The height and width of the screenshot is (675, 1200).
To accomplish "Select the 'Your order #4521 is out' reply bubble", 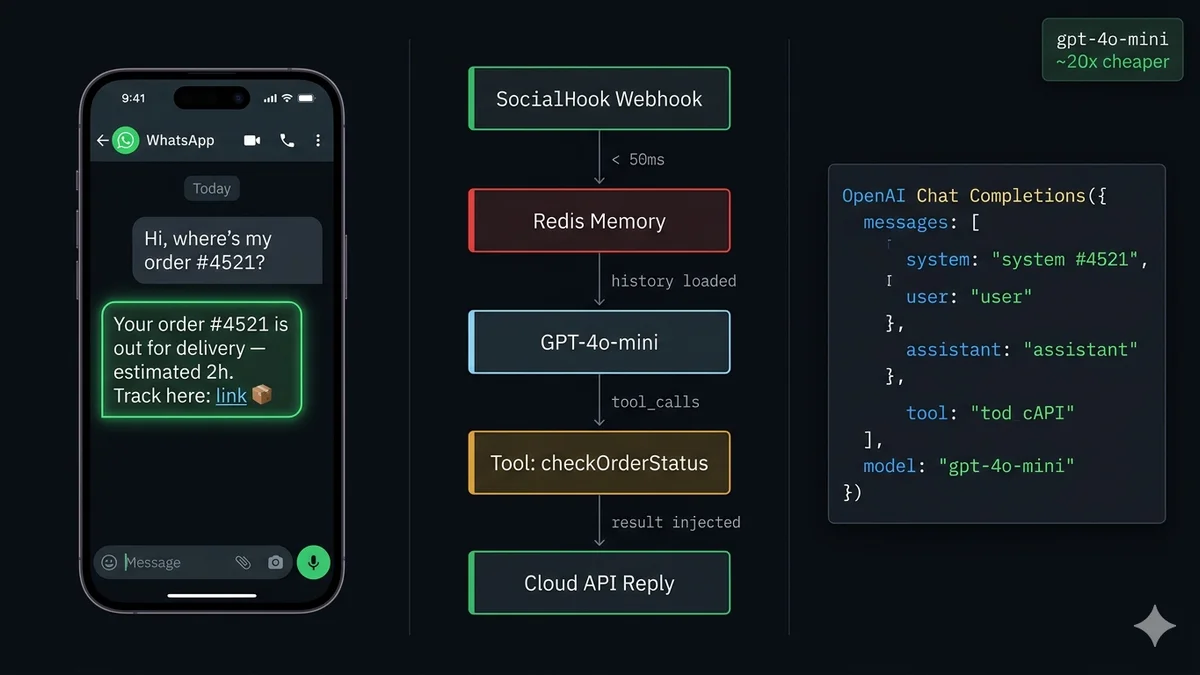I will (x=201, y=360).
